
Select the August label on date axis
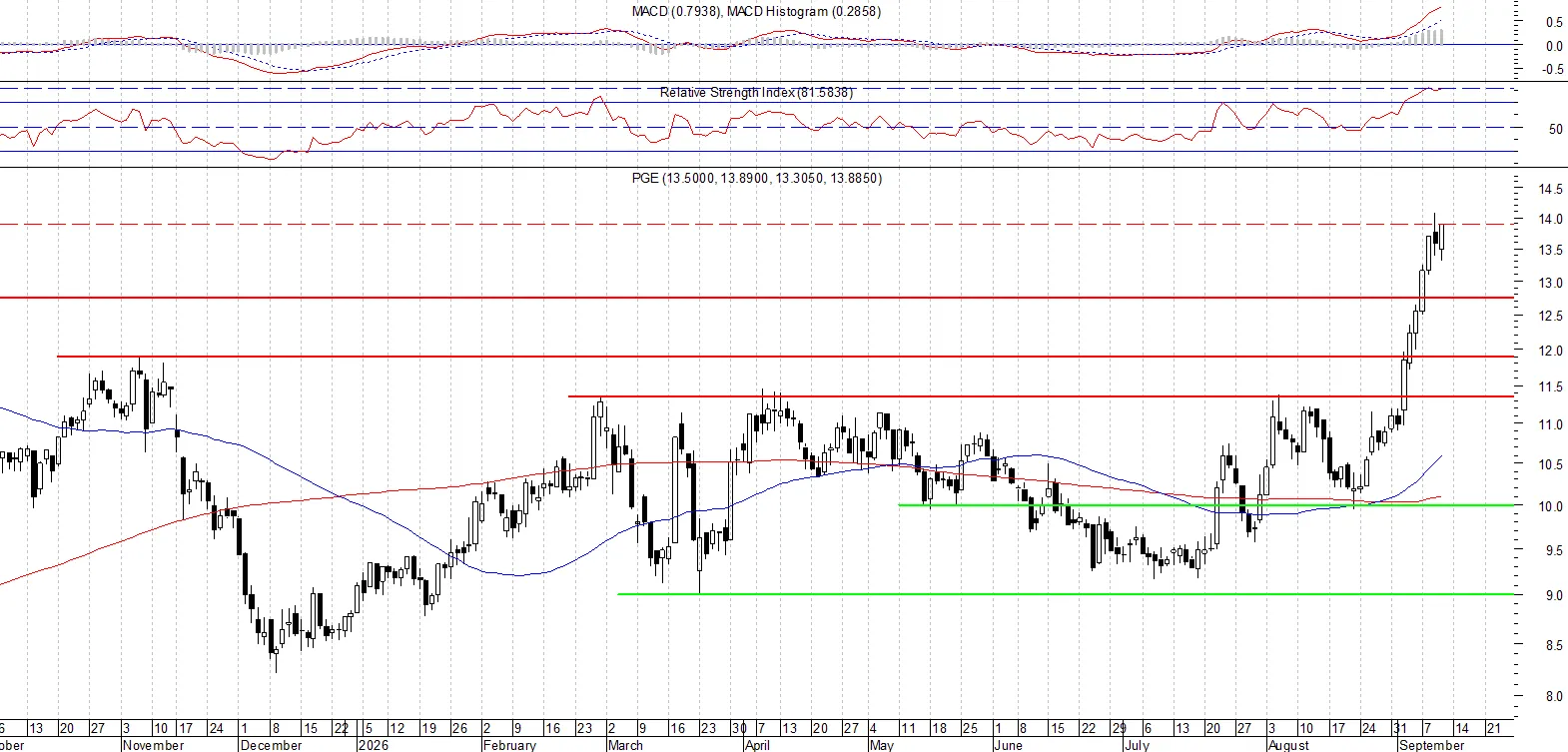point(1288,745)
